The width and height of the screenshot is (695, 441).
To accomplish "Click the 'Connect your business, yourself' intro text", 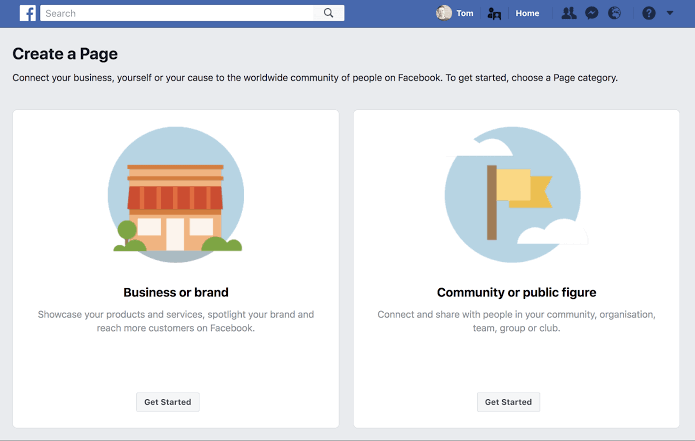I will click(x=315, y=78).
